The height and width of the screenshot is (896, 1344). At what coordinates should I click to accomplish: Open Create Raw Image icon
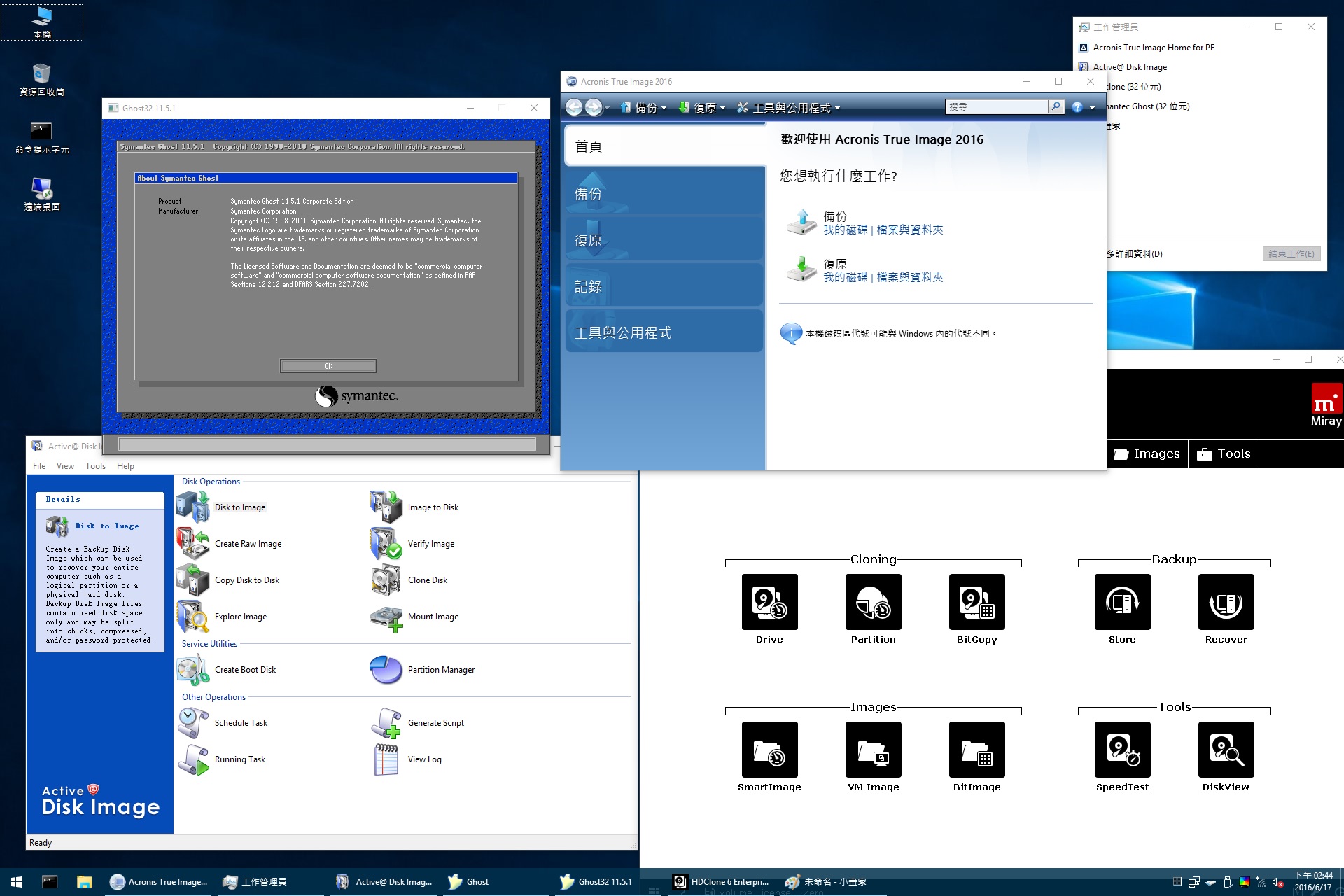[192, 544]
